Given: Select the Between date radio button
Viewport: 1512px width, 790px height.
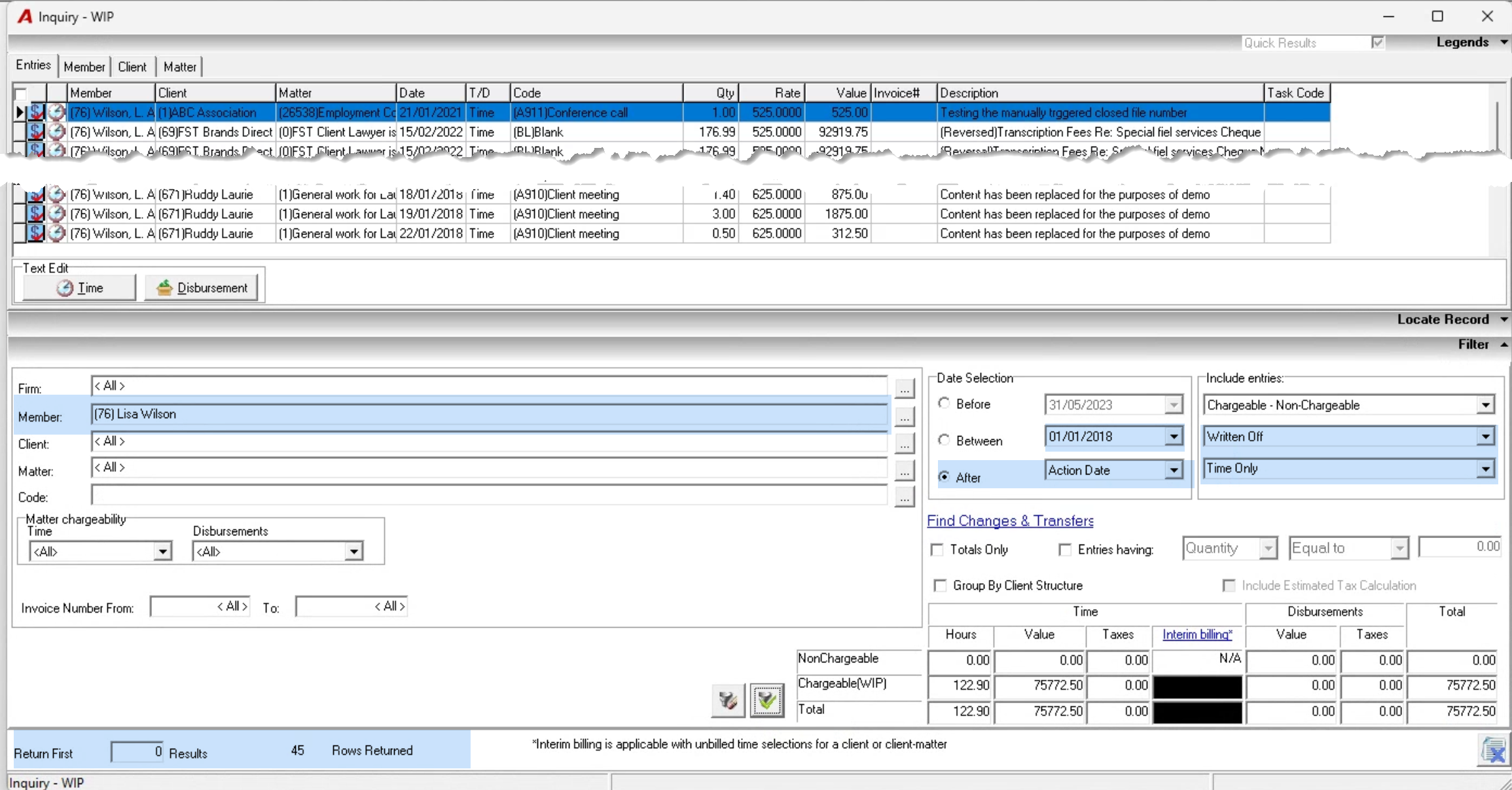Looking at the screenshot, I should coord(944,440).
